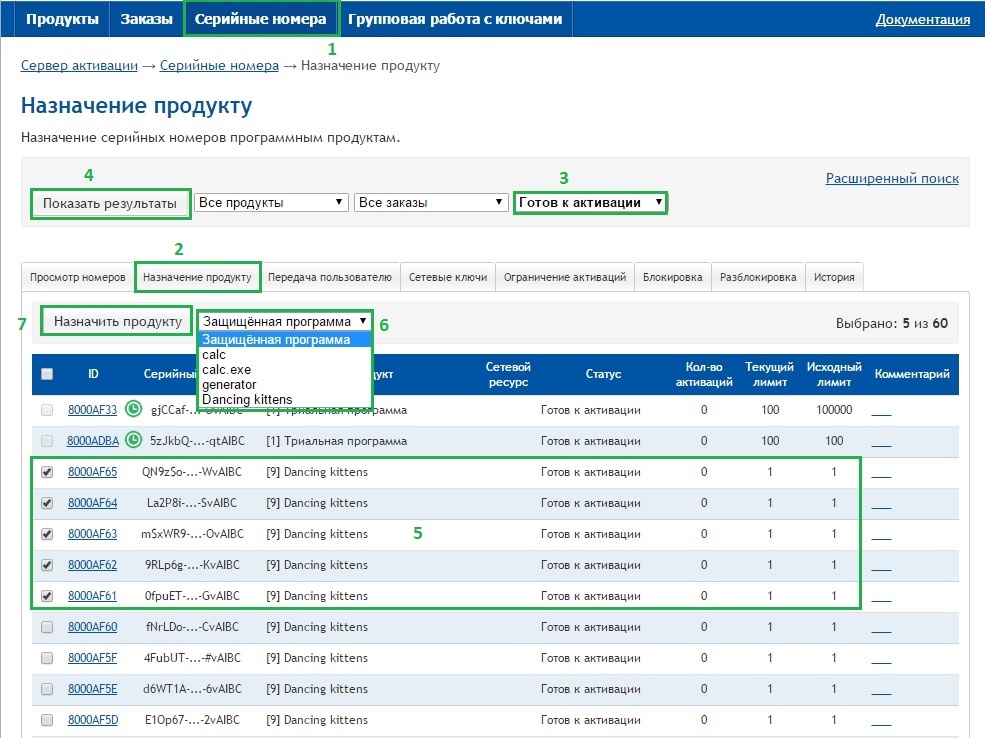The height and width of the screenshot is (738, 985).
Task: Open the 'Готов к активации' status dropdown
Action: [590, 202]
